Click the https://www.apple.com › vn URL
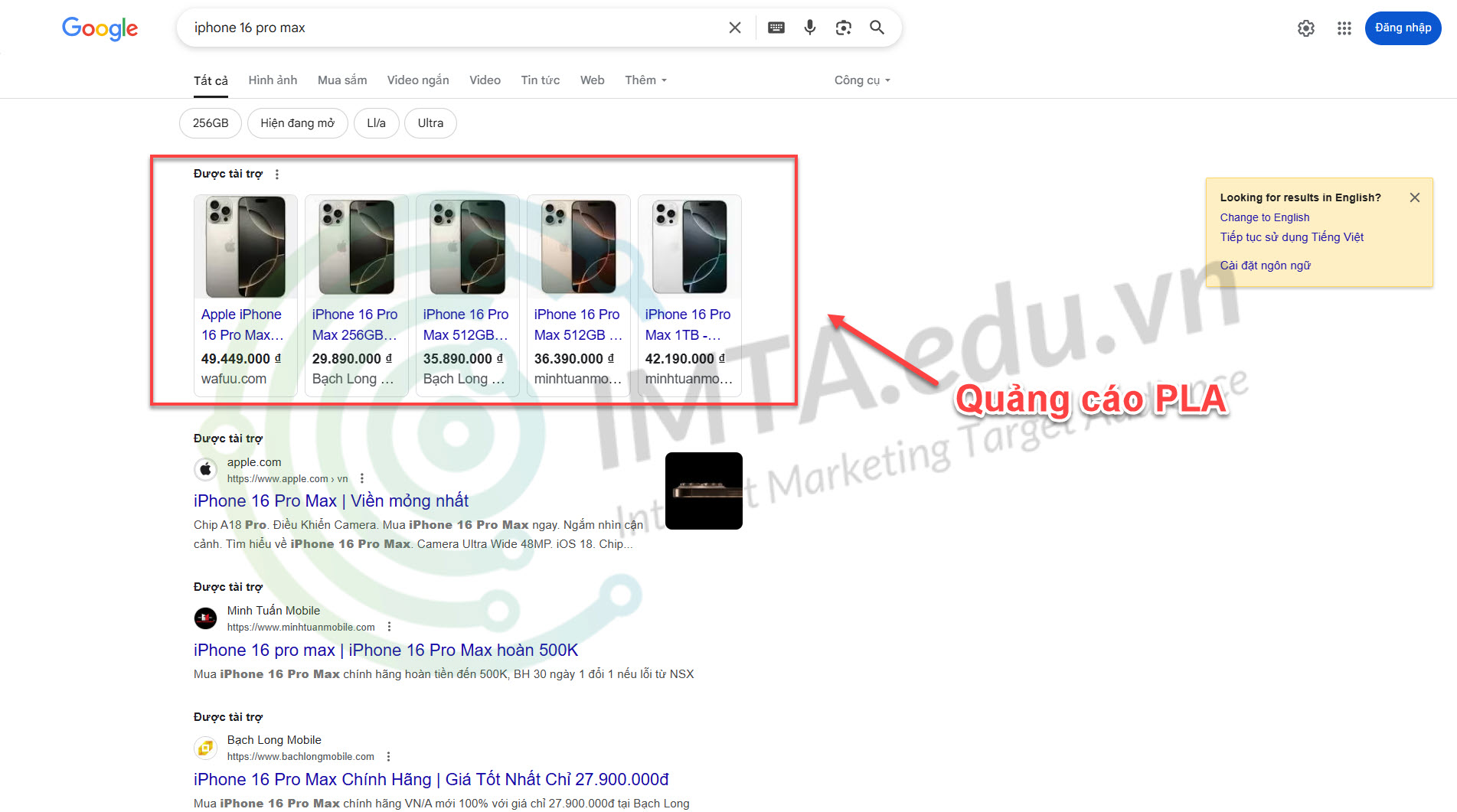This screenshot has width=1457, height=812. click(287, 479)
